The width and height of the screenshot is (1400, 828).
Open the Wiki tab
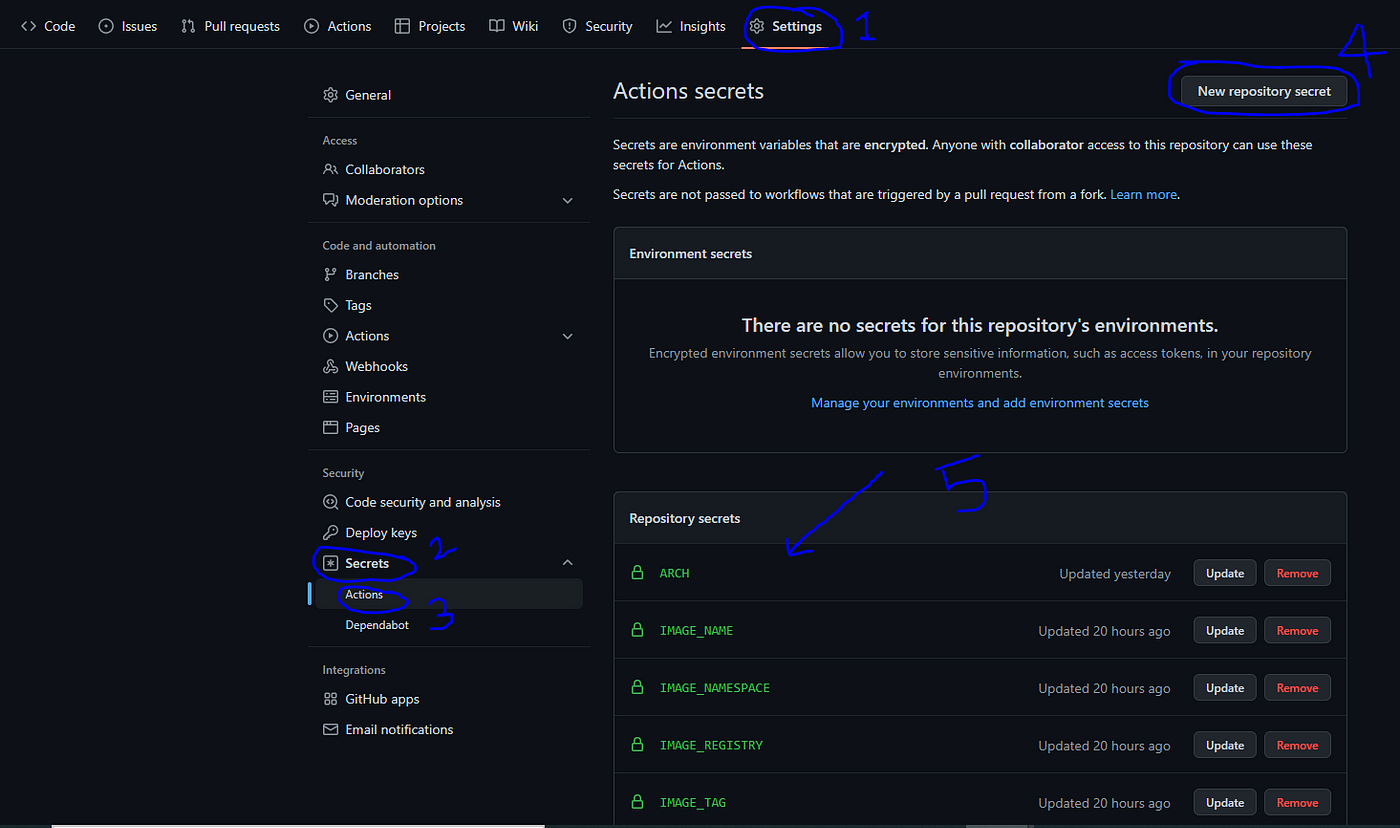click(514, 26)
